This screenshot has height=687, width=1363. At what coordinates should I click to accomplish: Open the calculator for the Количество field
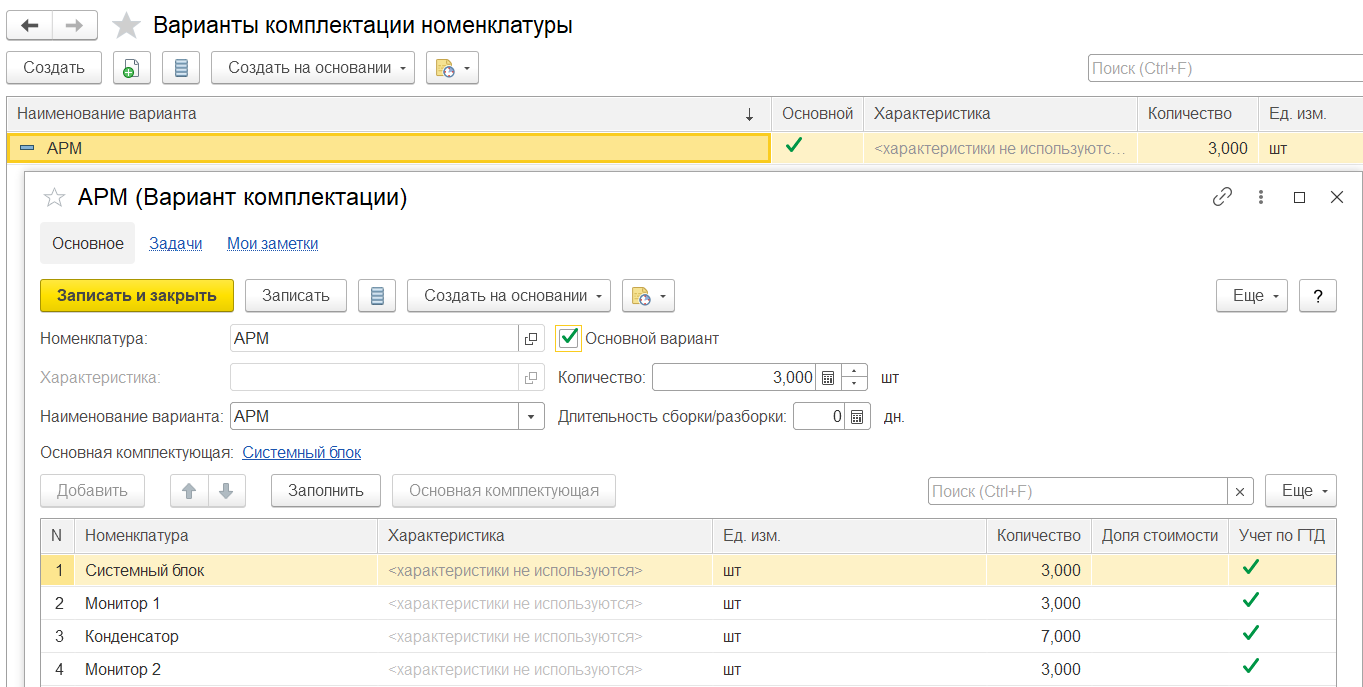828,378
